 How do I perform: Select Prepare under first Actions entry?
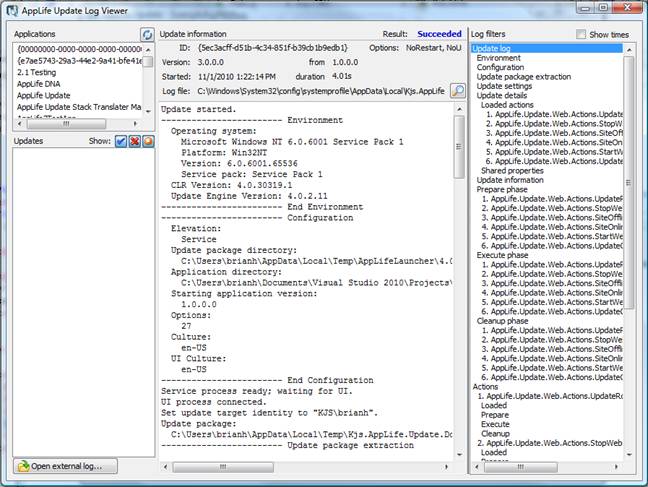click(495, 415)
